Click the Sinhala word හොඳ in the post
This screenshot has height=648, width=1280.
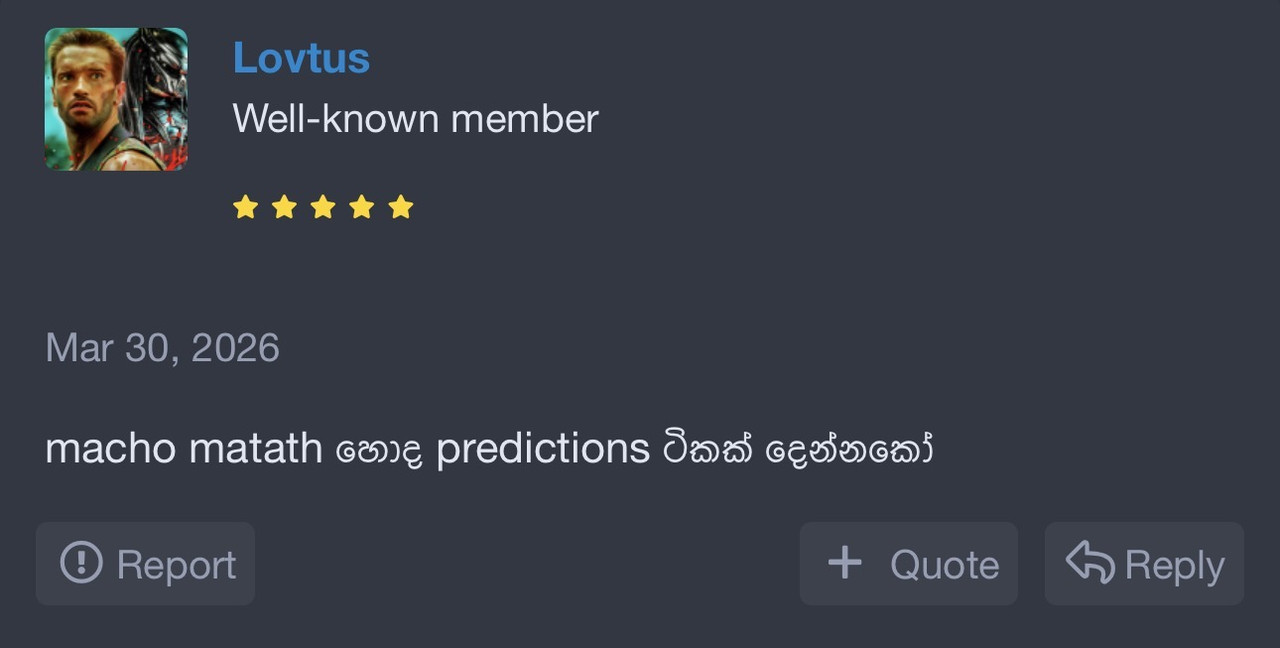coord(379,450)
